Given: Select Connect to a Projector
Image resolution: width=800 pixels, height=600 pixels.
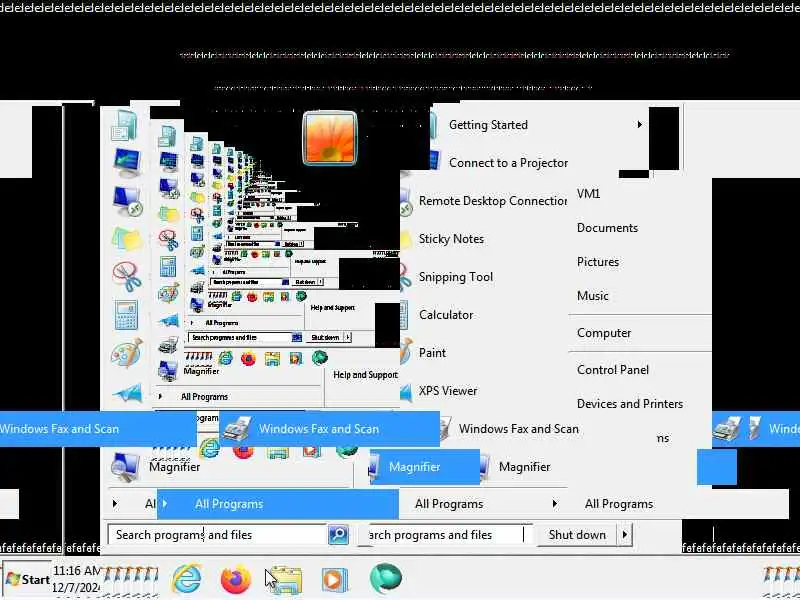Looking at the screenshot, I should [508, 163].
